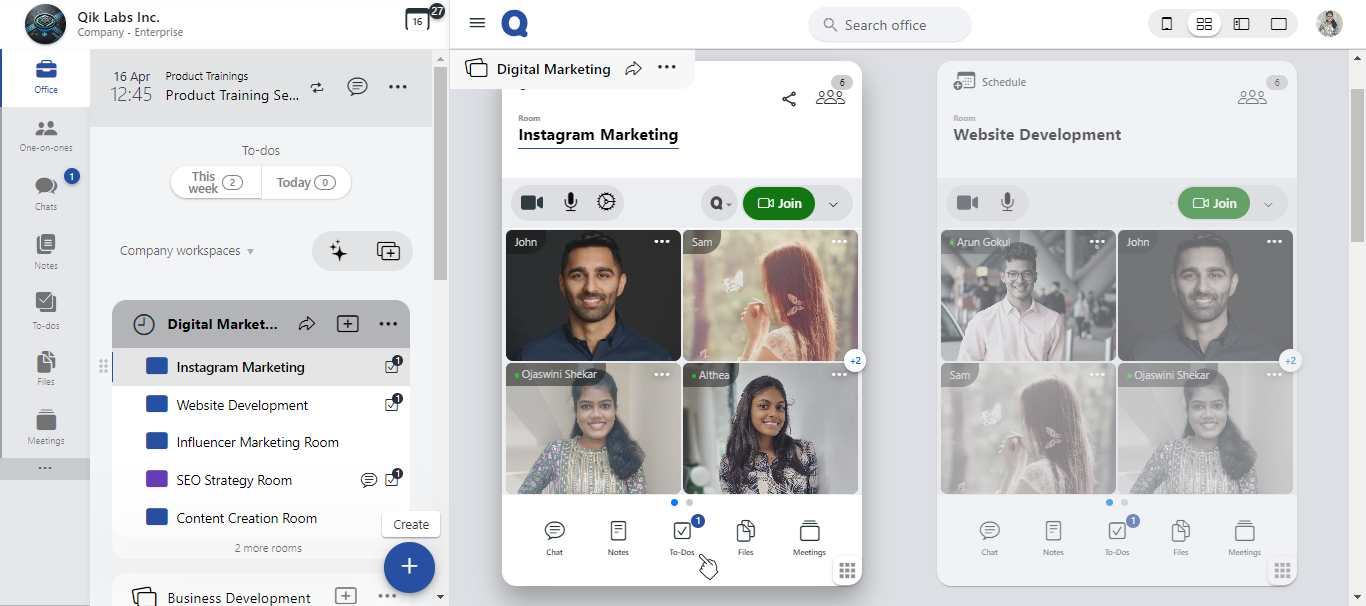1366x606 pixels.
Task: Open Meetings in the left sidebar
Action: pyautogui.click(x=45, y=427)
